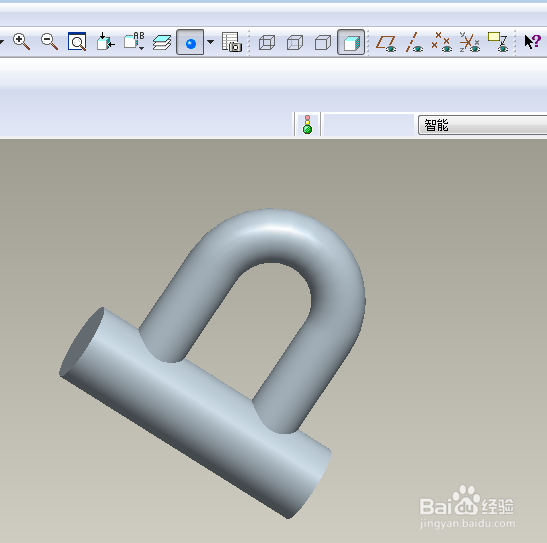Screen dimensions: 547x543
Task: Click the context-sensitive help cursor icon
Action: [x=532, y=42]
